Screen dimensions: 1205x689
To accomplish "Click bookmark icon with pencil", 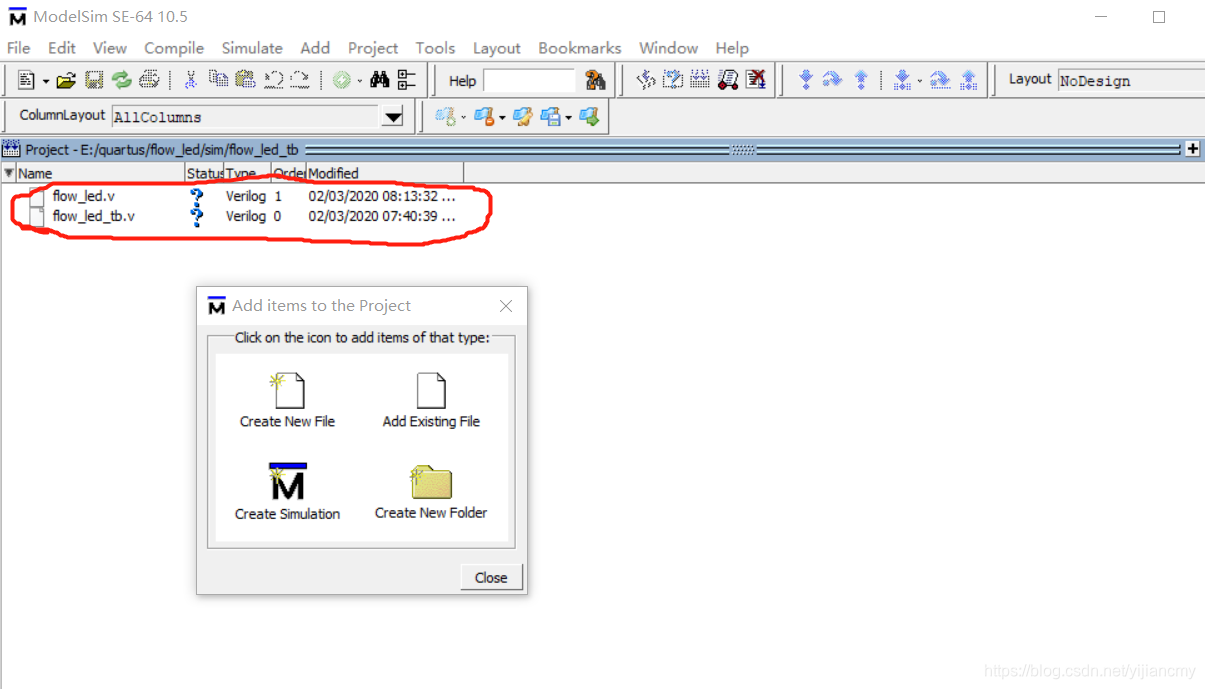I will (x=523, y=117).
